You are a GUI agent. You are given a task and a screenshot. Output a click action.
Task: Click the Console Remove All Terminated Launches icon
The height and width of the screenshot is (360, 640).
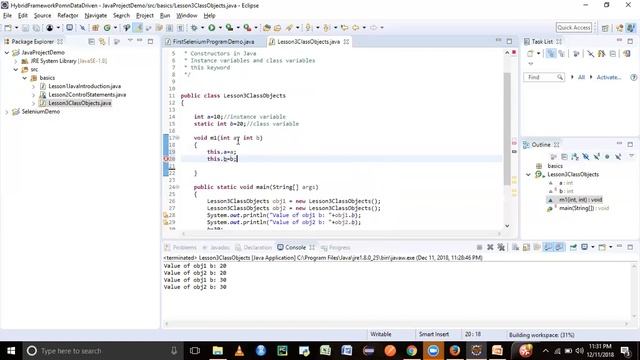pyautogui.click(x=501, y=247)
